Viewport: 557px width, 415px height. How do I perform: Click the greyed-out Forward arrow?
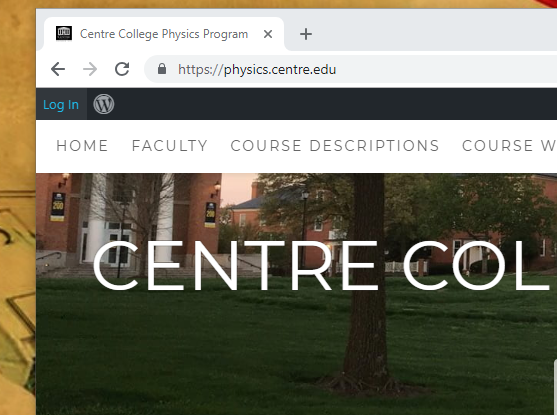pos(90,69)
